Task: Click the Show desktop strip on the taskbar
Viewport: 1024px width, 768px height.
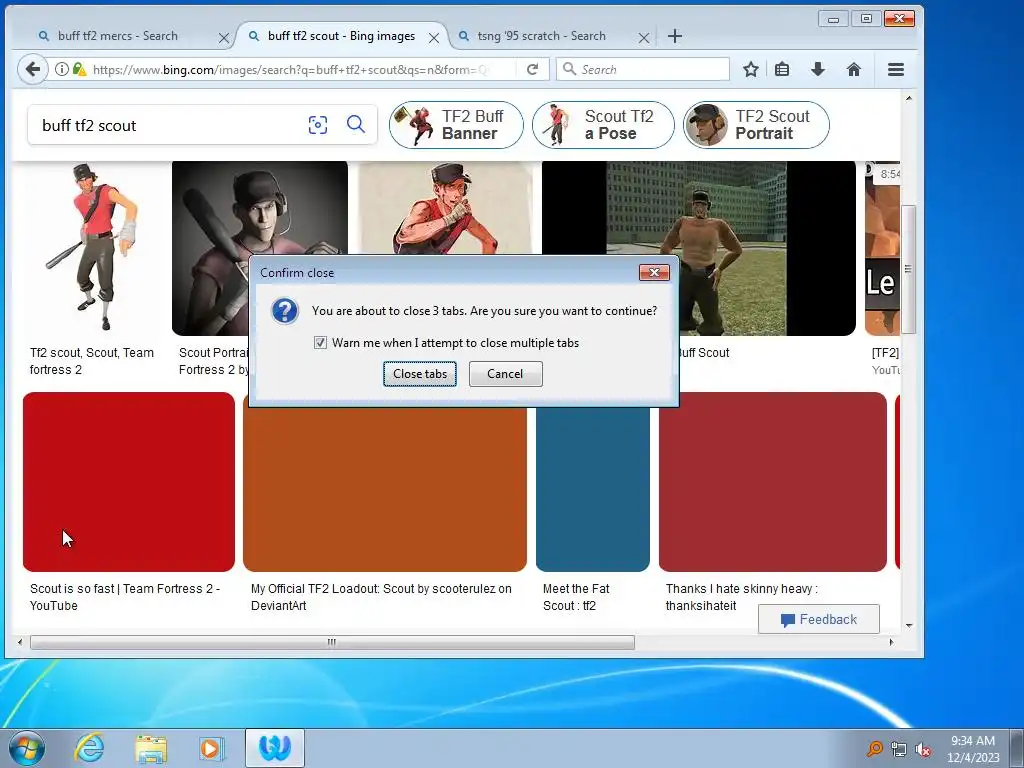Action: pyautogui.click(x=1018, y=748)
